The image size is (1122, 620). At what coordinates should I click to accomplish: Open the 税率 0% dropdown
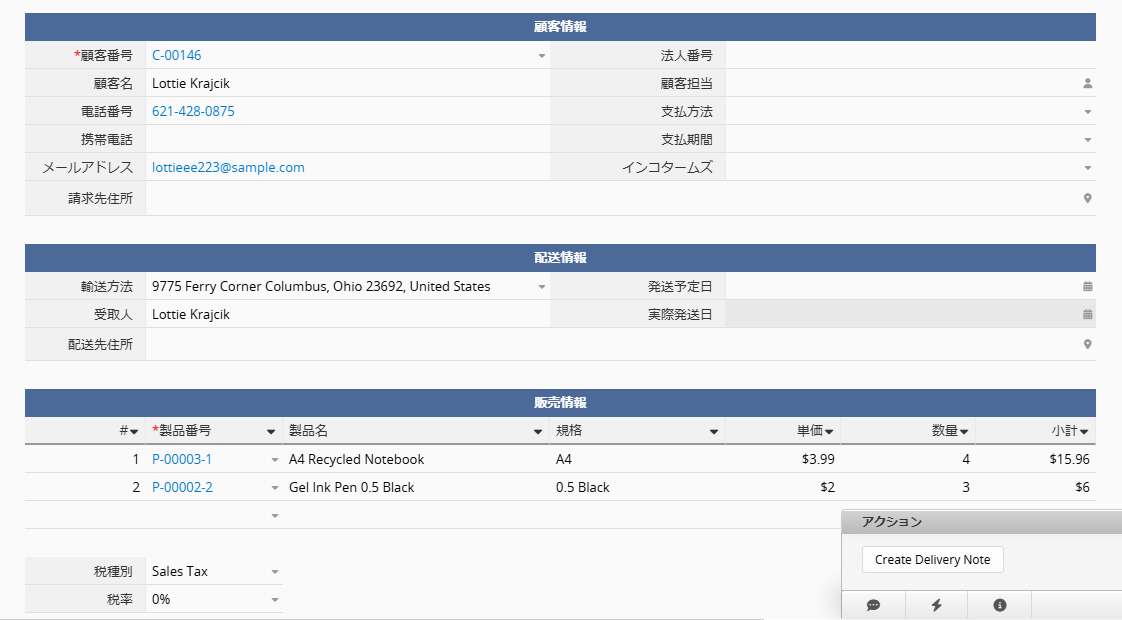pyautogui.click(x=275, y=600)
